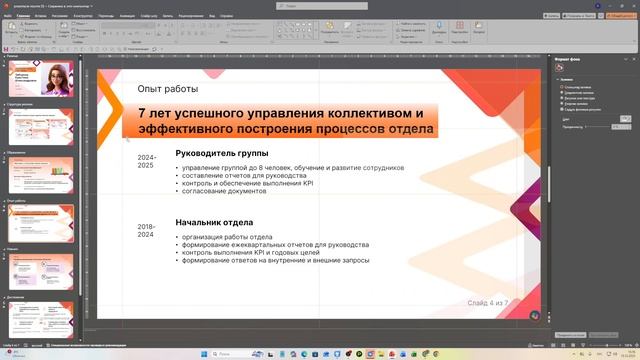This screenshot has width=640, height=360.
Task: Switch to the View (Вид) tab
Action: click(x=212, y=16)
